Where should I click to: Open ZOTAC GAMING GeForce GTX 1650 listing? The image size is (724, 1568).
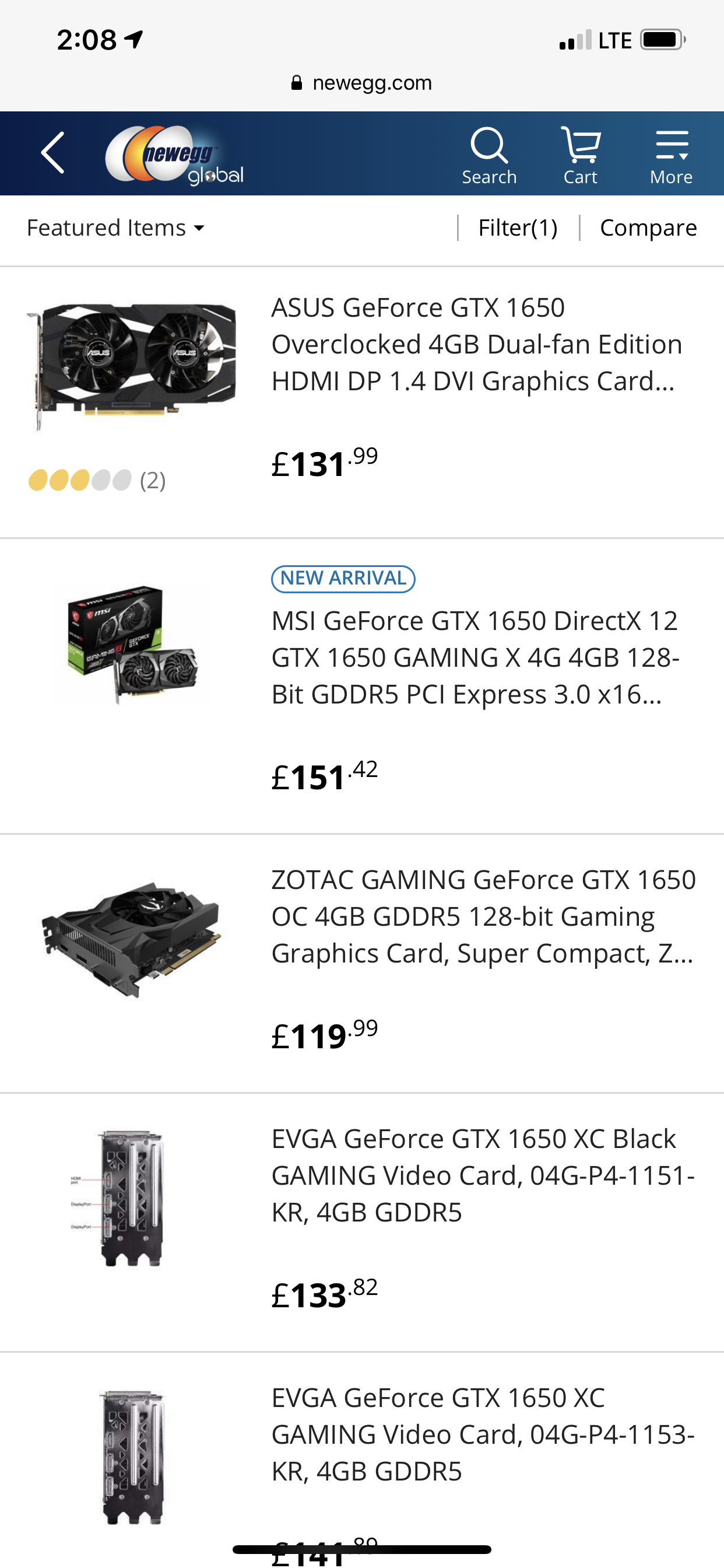[483, 916]
